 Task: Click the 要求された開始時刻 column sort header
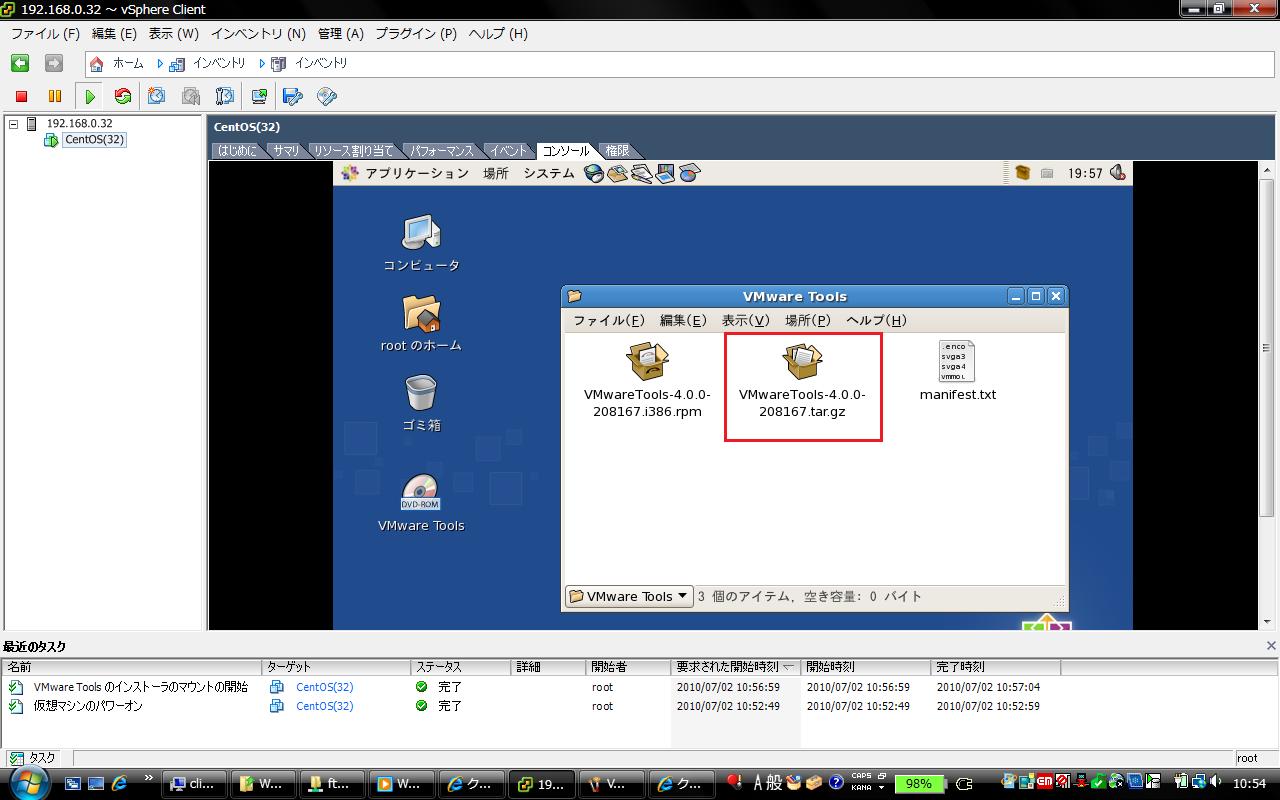pos(735,667)
